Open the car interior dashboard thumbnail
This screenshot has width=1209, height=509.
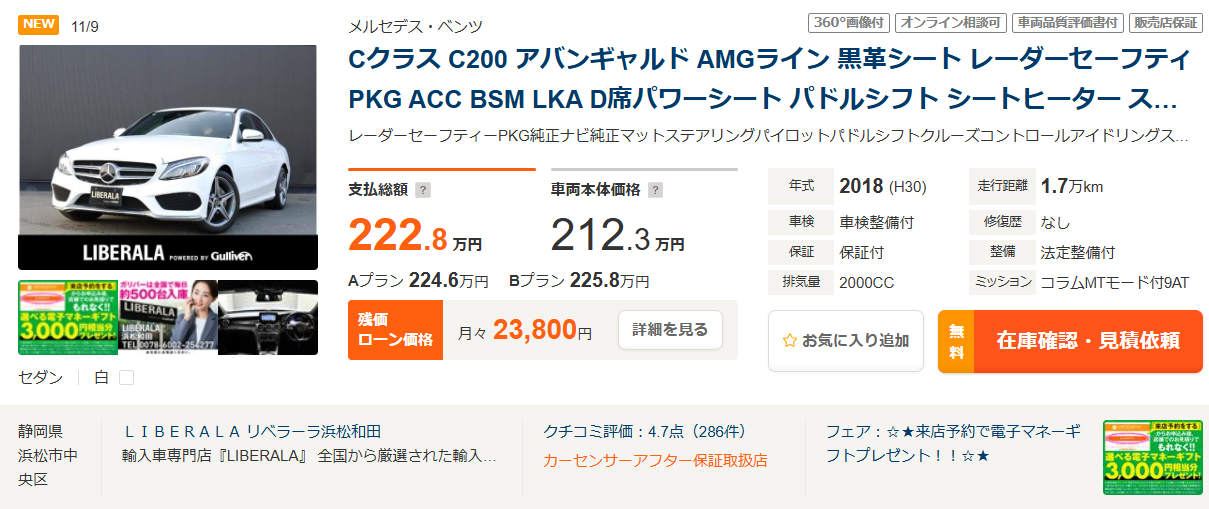coord(268,317)
